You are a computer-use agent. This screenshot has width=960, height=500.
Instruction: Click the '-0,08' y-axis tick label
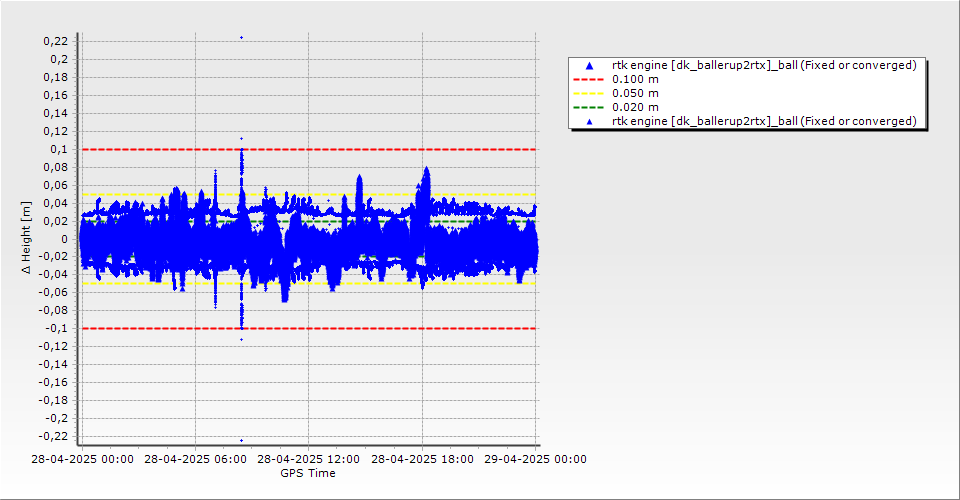coord(53,310)
